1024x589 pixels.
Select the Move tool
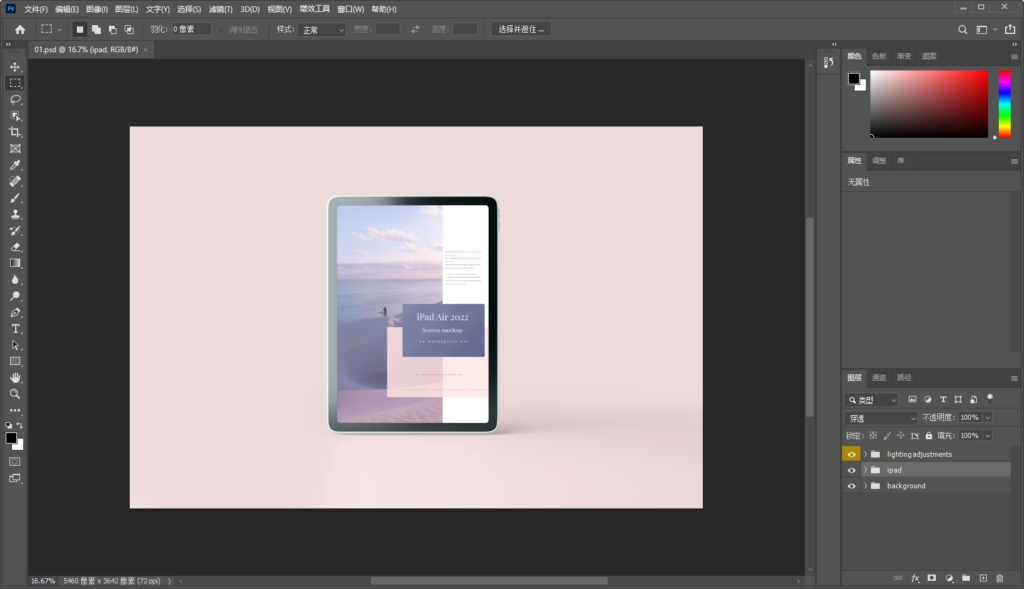click(x=15, y=67)
